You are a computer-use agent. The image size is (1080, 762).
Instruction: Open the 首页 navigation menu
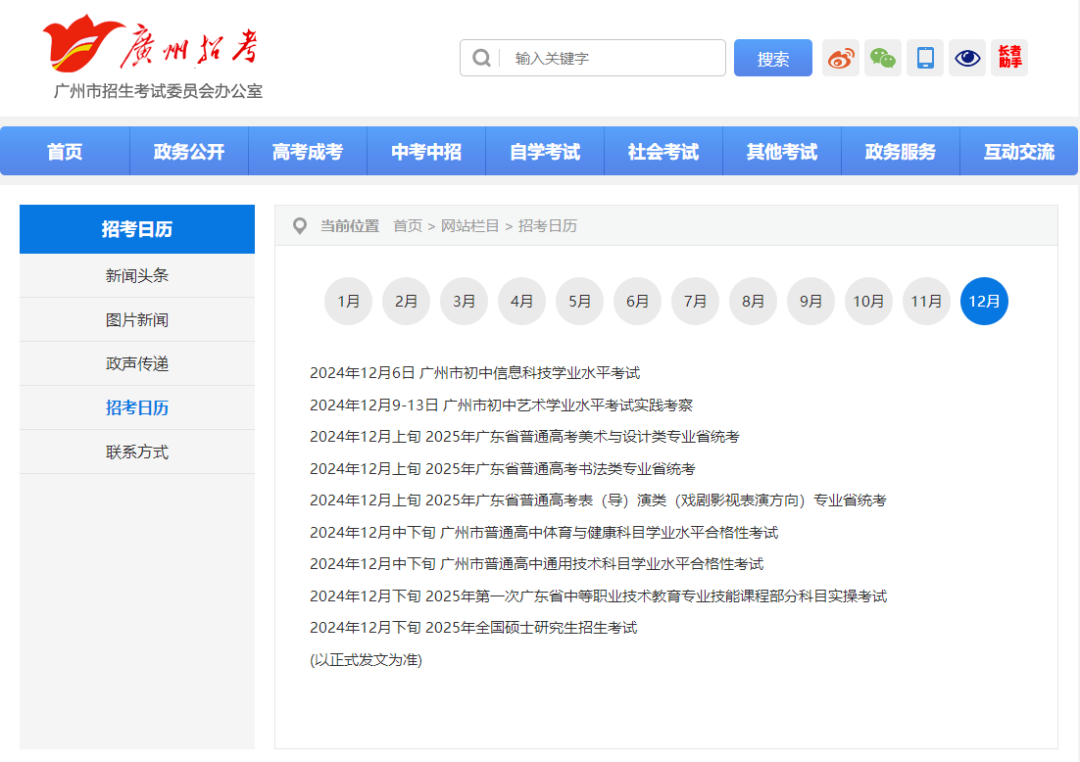(x=65, y=152)
